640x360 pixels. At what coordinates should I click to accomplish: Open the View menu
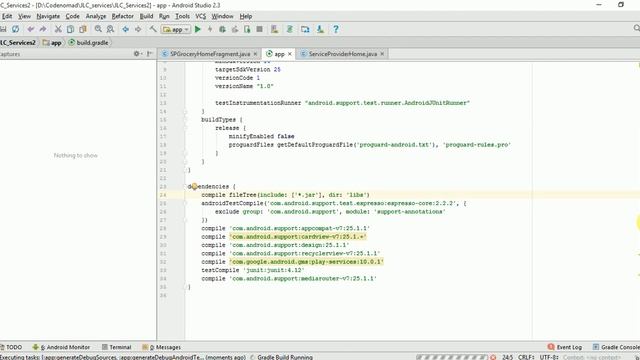24,16
